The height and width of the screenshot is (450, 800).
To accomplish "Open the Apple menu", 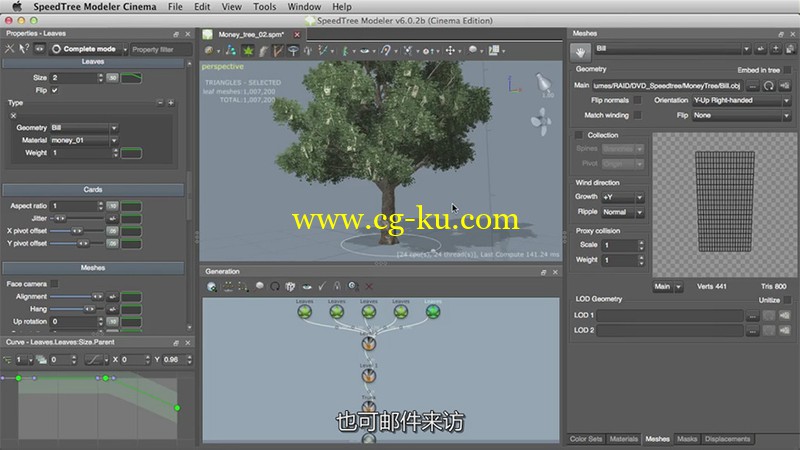I will coord(17,6).
